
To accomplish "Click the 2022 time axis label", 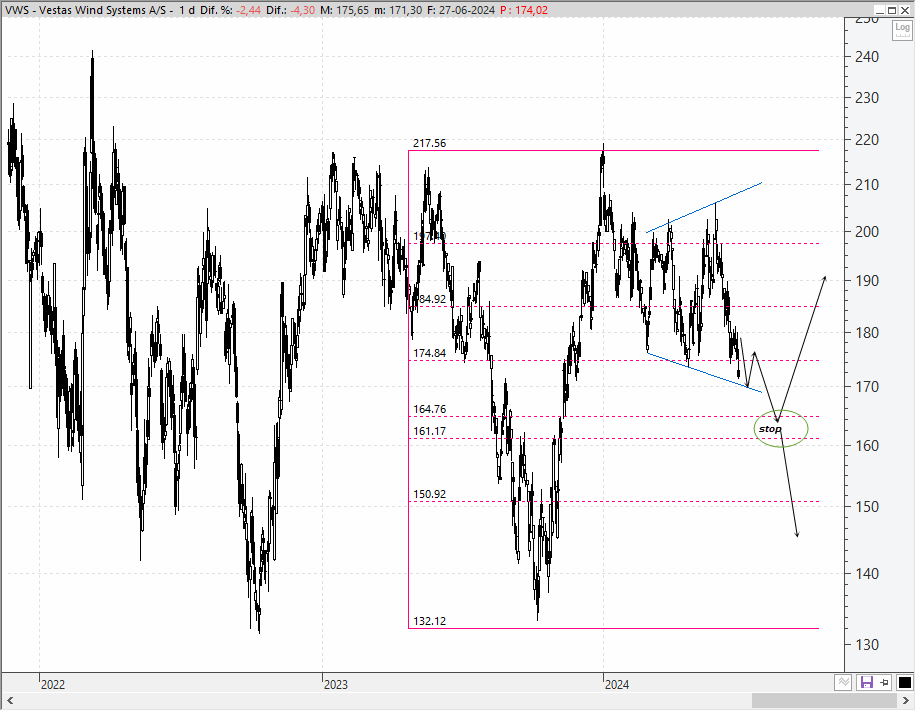I will tap(53, 685).
